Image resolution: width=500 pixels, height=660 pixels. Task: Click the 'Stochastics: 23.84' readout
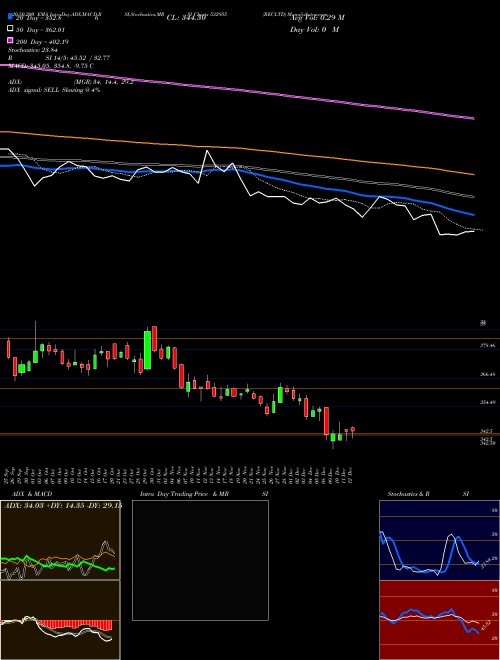pos(32,50)
